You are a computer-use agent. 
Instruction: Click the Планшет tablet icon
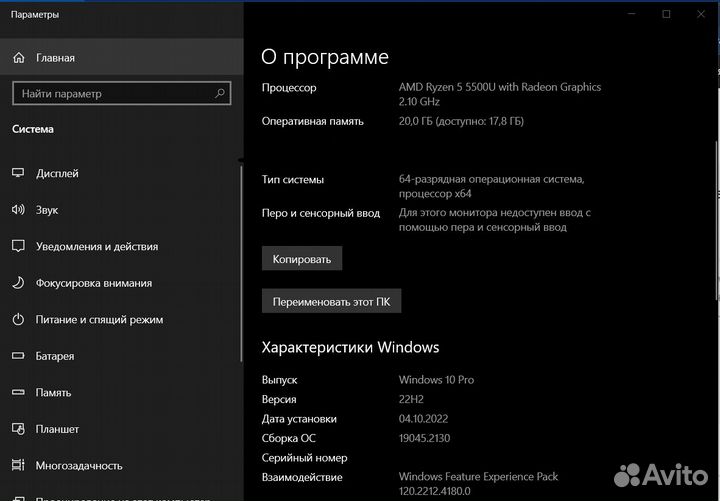(18, 429)
